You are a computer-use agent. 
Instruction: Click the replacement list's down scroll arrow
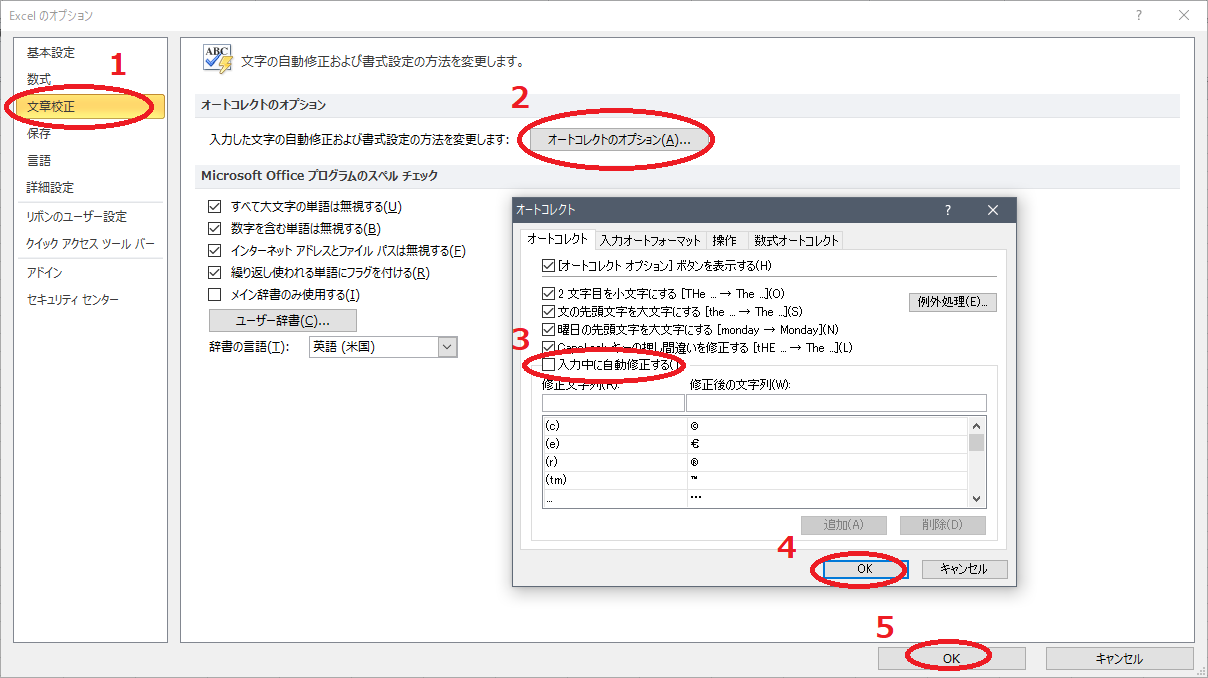pos(977,499)
